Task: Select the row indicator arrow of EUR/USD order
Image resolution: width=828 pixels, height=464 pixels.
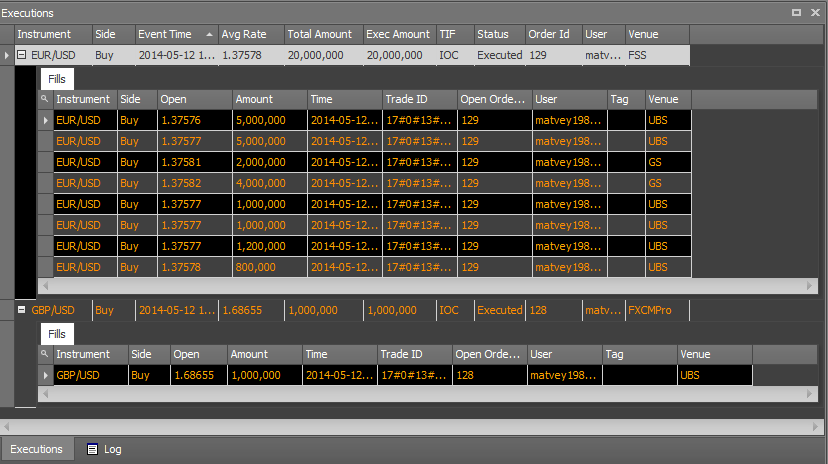Action: pos(6,55)
